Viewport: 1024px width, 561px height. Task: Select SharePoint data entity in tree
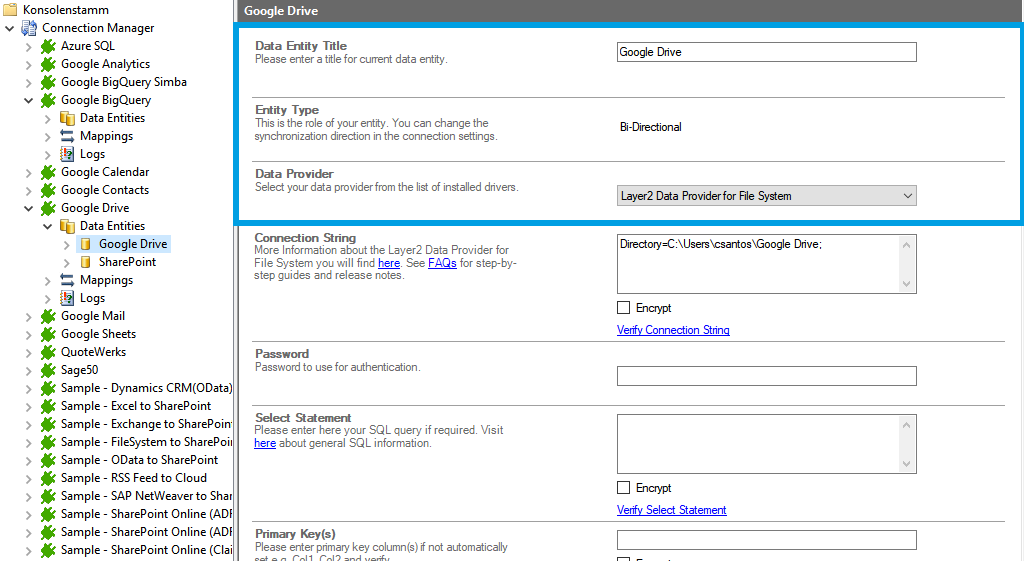(x=127, y=262)
